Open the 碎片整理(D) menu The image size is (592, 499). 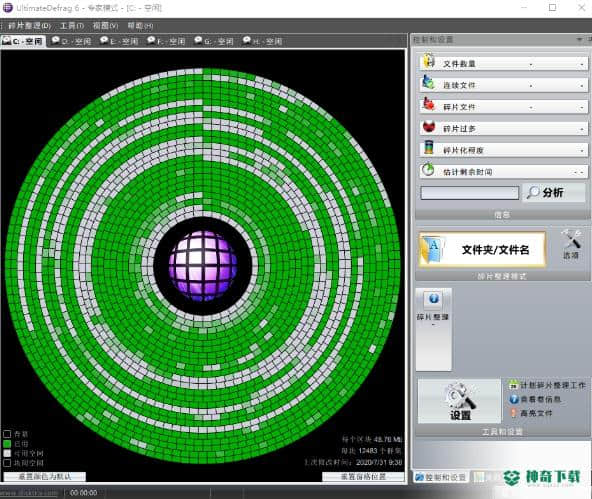[x=29, y=26]
